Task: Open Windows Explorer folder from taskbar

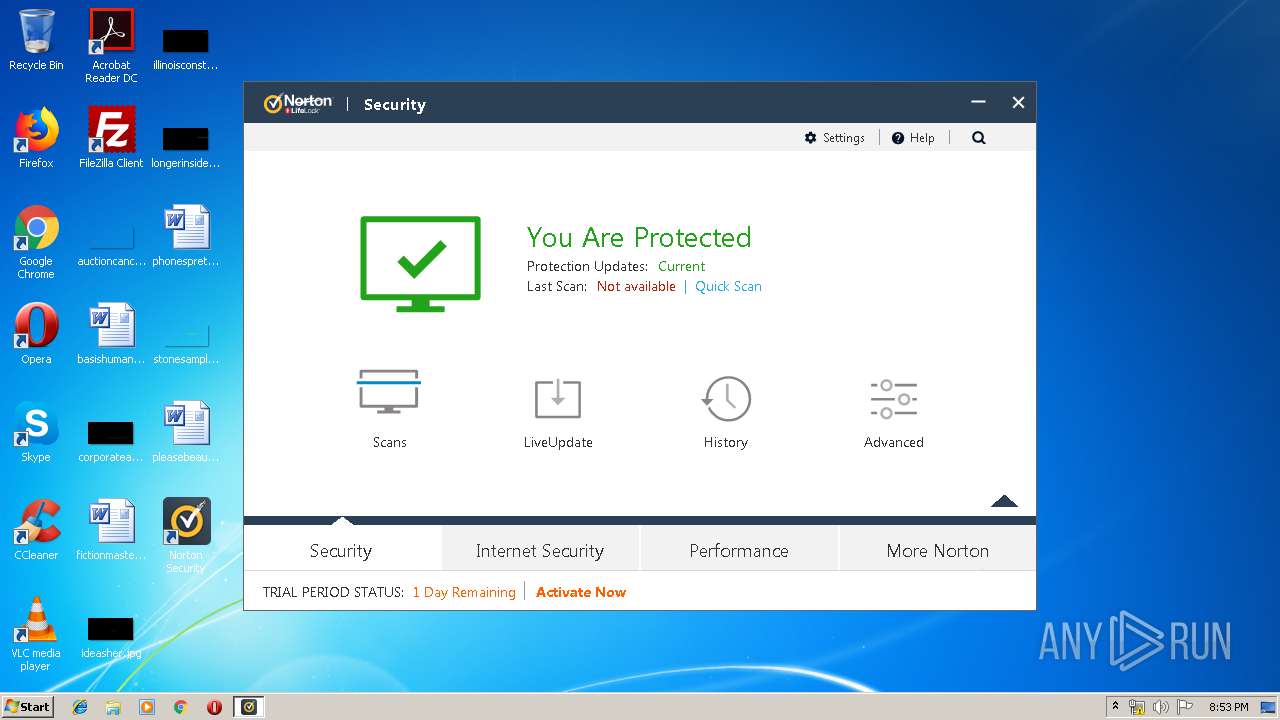Action: pos(113,707)
